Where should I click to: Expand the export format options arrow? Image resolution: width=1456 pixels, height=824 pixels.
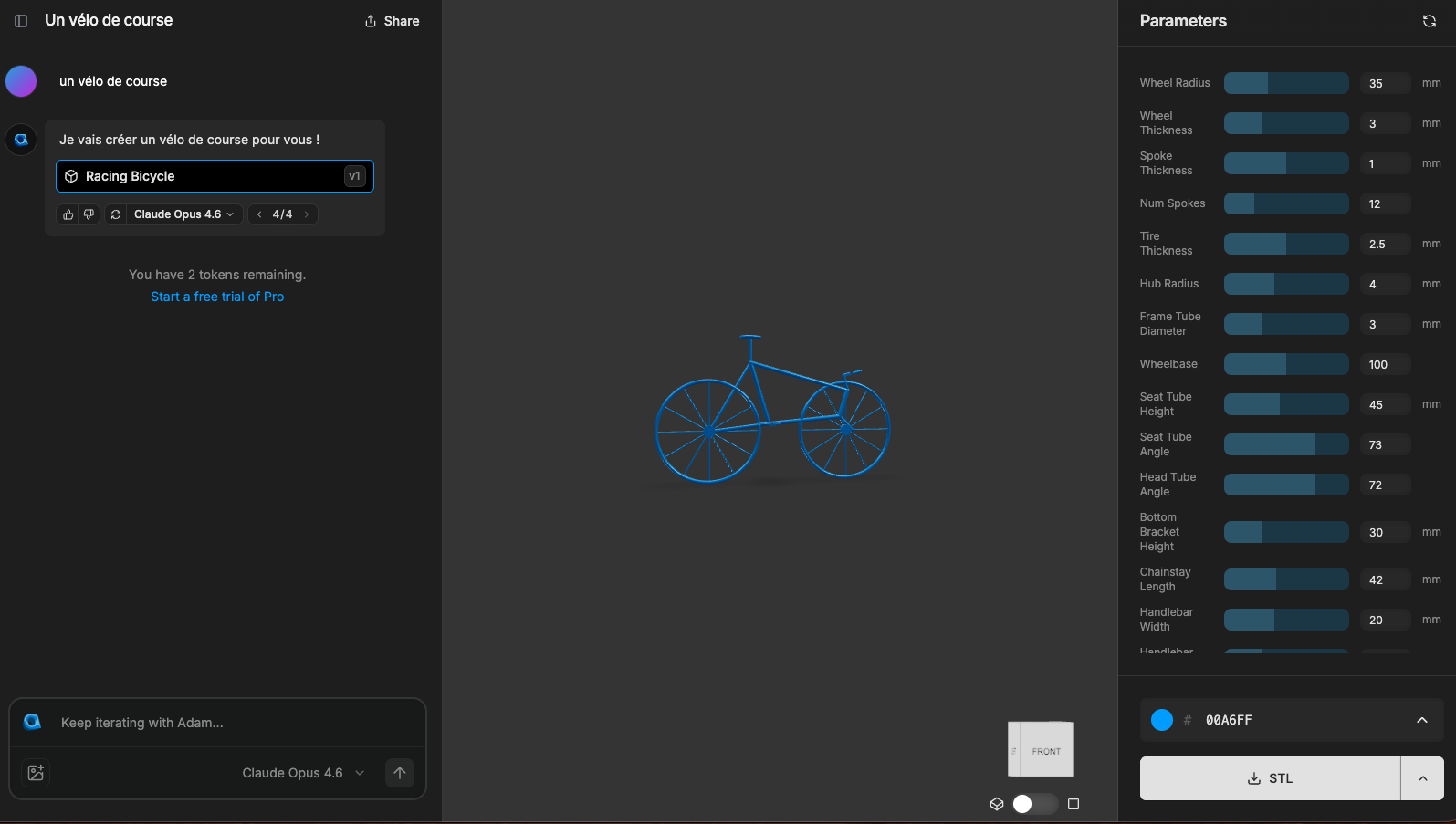click(x=1422, y=778)
